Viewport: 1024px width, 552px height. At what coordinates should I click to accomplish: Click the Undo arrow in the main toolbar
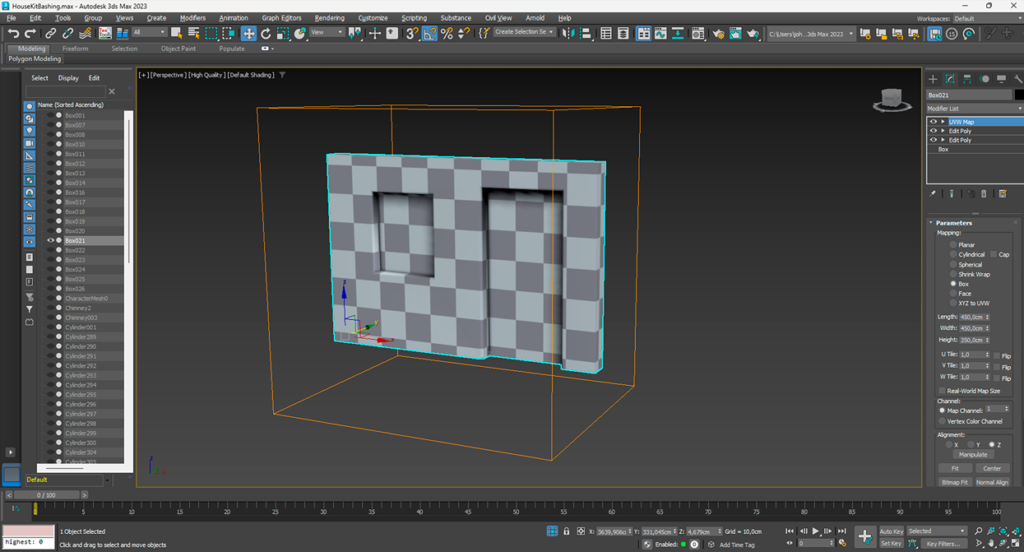click(x=13, y=33)
